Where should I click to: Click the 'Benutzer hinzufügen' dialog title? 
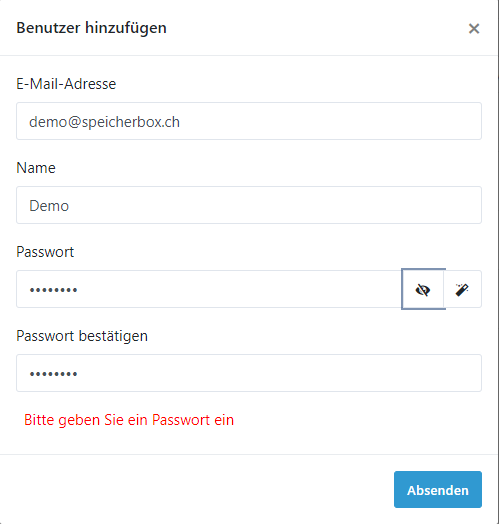tap(92, 28)
